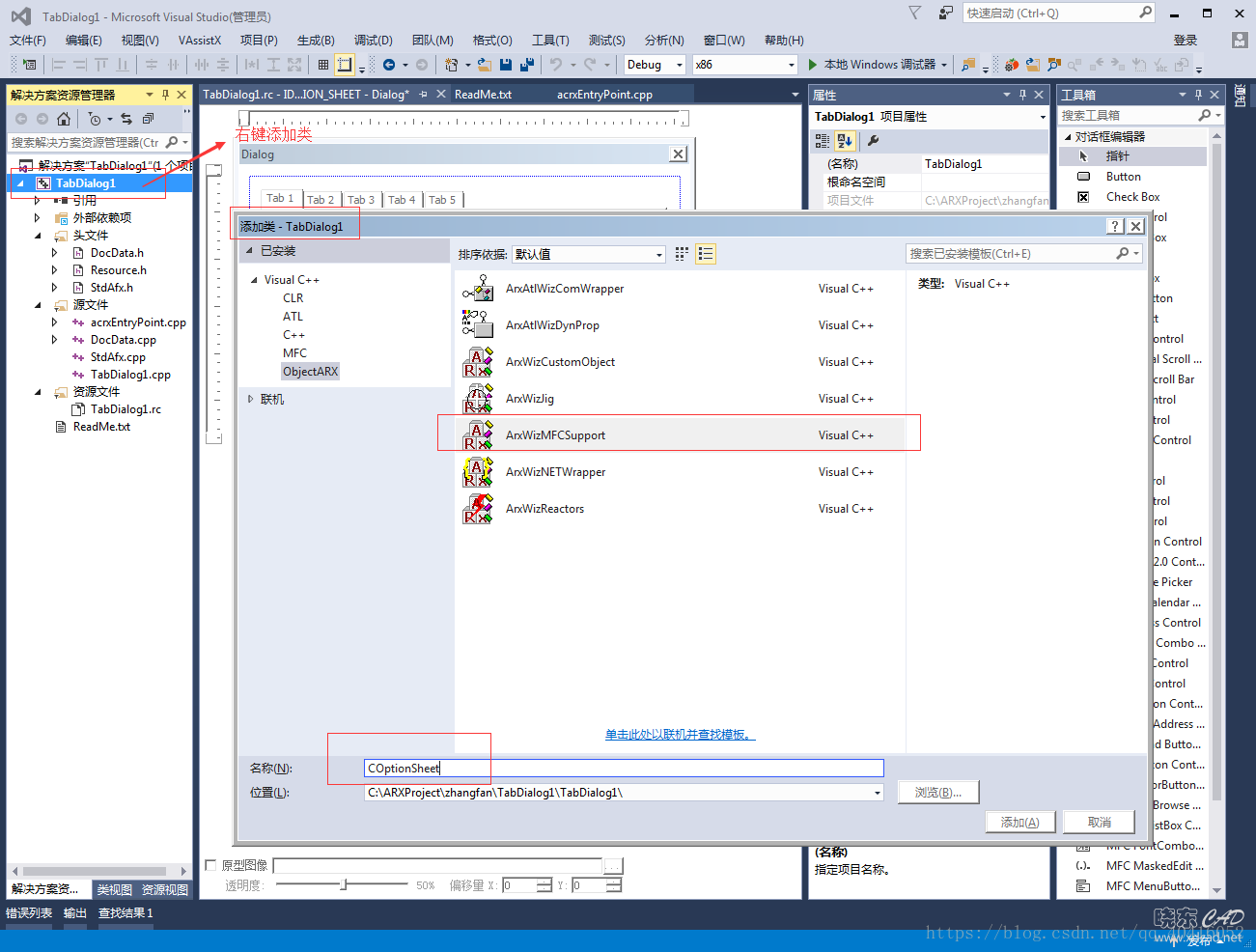
Task: Click the Quick Launch search box
Action: coord(1059,13)
